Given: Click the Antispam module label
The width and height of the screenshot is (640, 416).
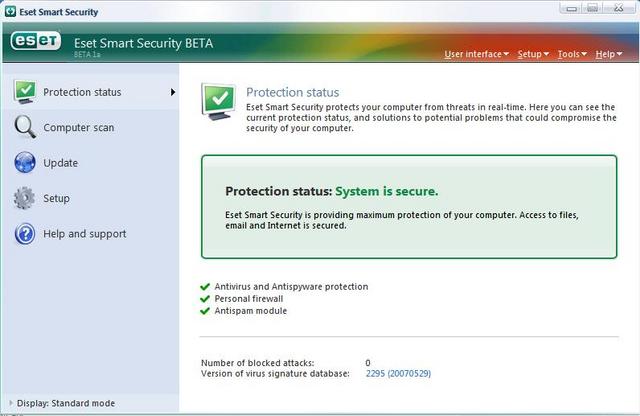Looking at the screenshot, I should [251, 311].
